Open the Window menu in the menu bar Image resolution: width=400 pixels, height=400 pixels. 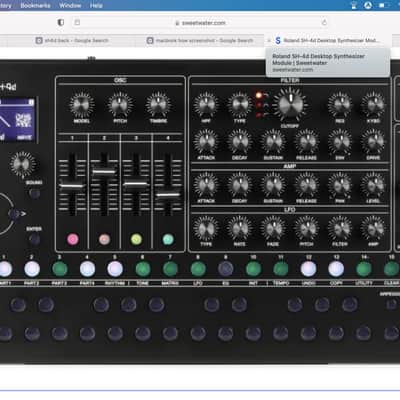tap(70, 5)
